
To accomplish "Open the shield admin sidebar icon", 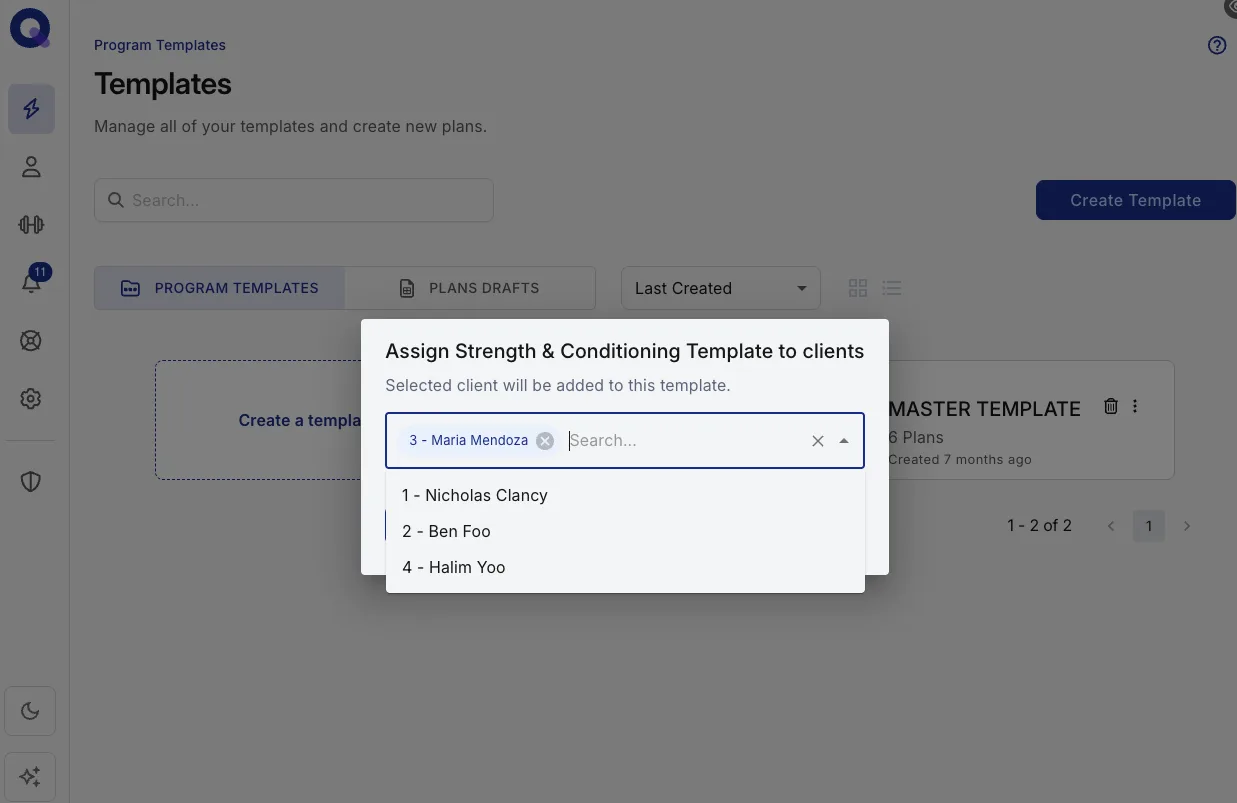I will [31, 482].
